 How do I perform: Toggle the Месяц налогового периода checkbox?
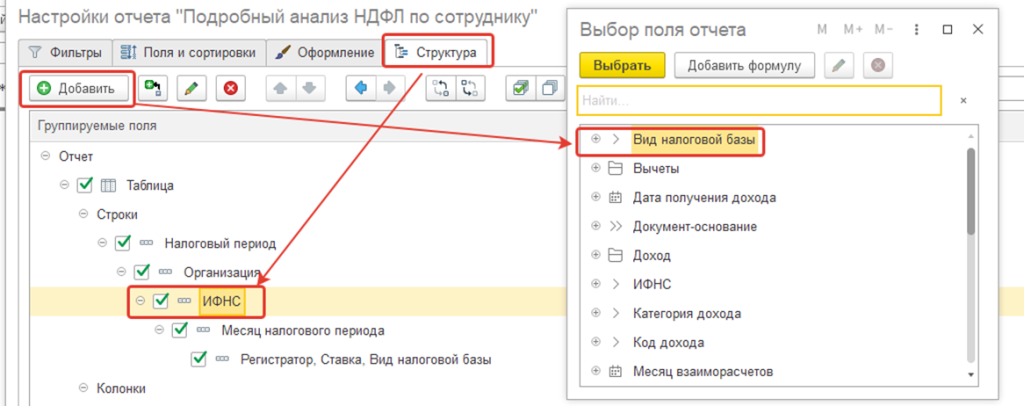[180, 330]
